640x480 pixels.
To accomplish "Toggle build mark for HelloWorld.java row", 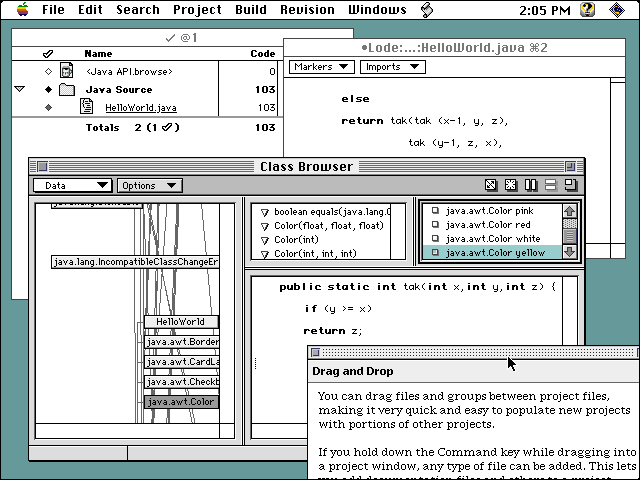I will [x=48, y=107].
